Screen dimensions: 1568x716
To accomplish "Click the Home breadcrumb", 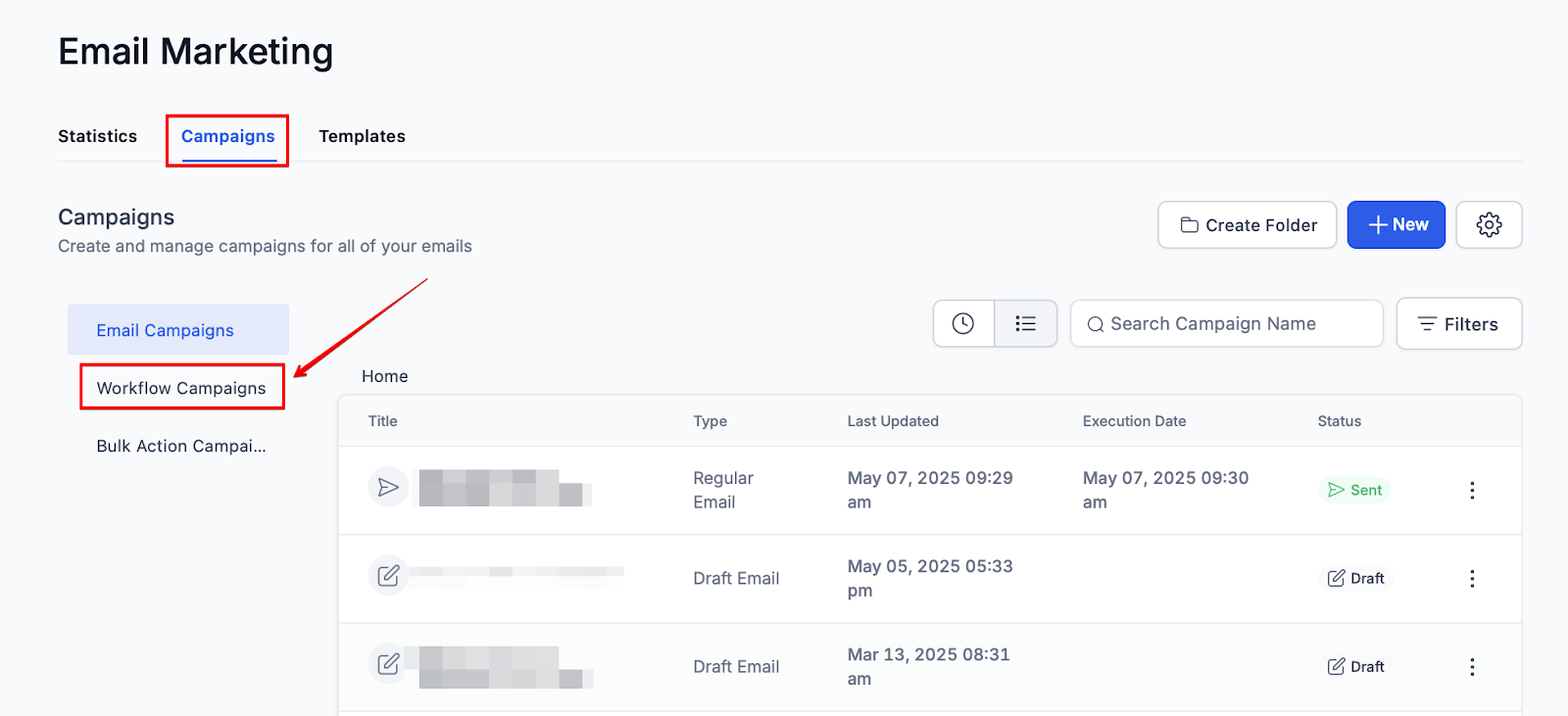I will tap(385, 376).
